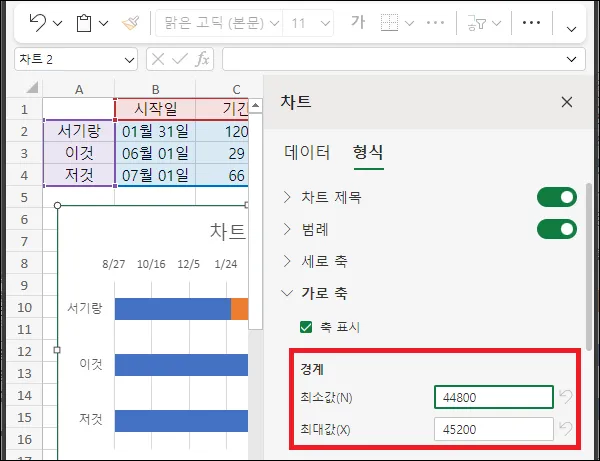The height and width of the screenshot is (461, 600).
Task: Select column A header
Action: coord(79,90)
